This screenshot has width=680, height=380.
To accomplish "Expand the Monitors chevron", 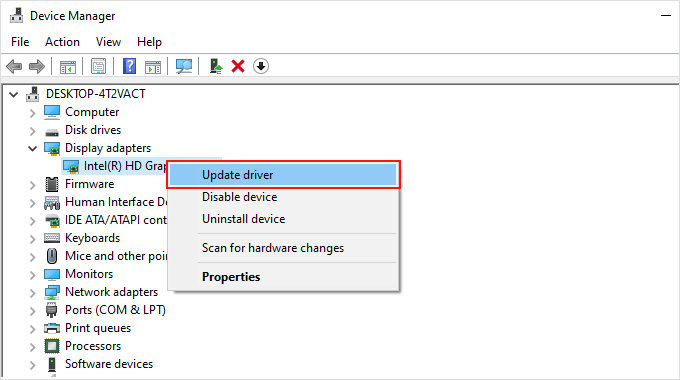I will tap(33, 275).
